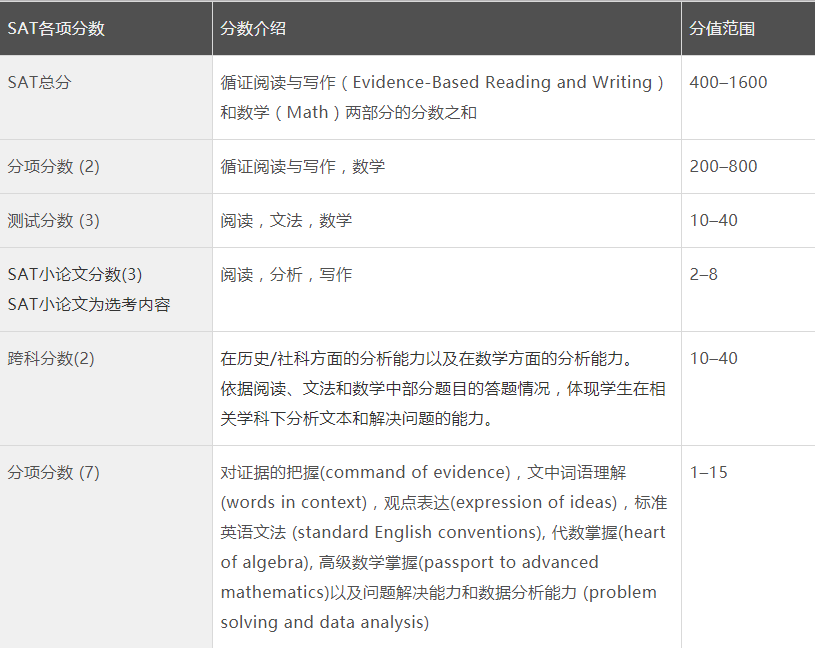Select the 400–1600 score range cell
Screen dimensions: 815x648
pos(728,83)
